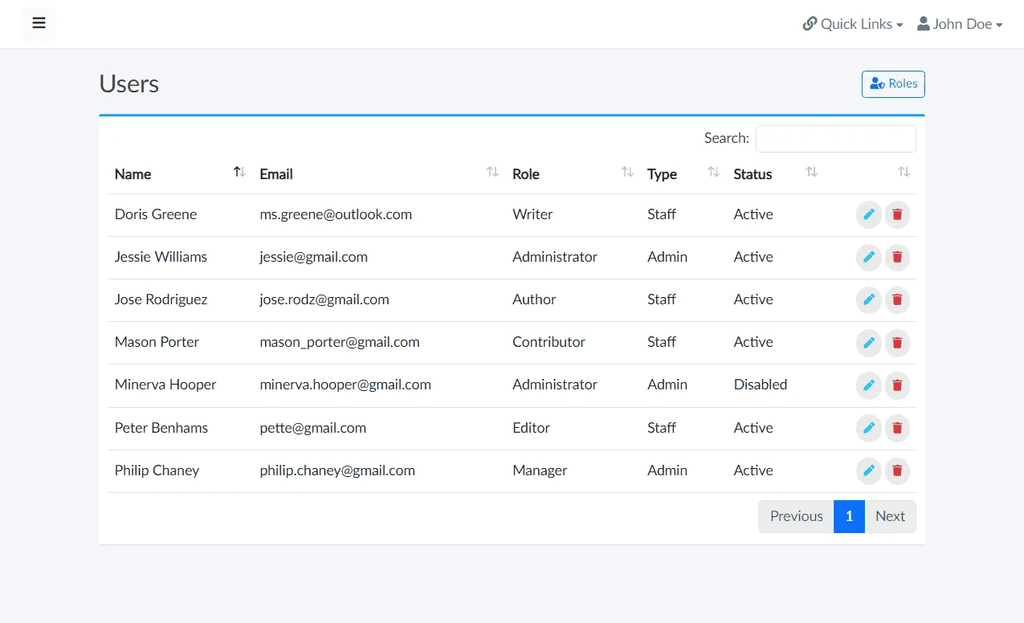Select email jessie@gmail.com
The width and height of the screenshot is (1024, 623).
tap(313, 257)
